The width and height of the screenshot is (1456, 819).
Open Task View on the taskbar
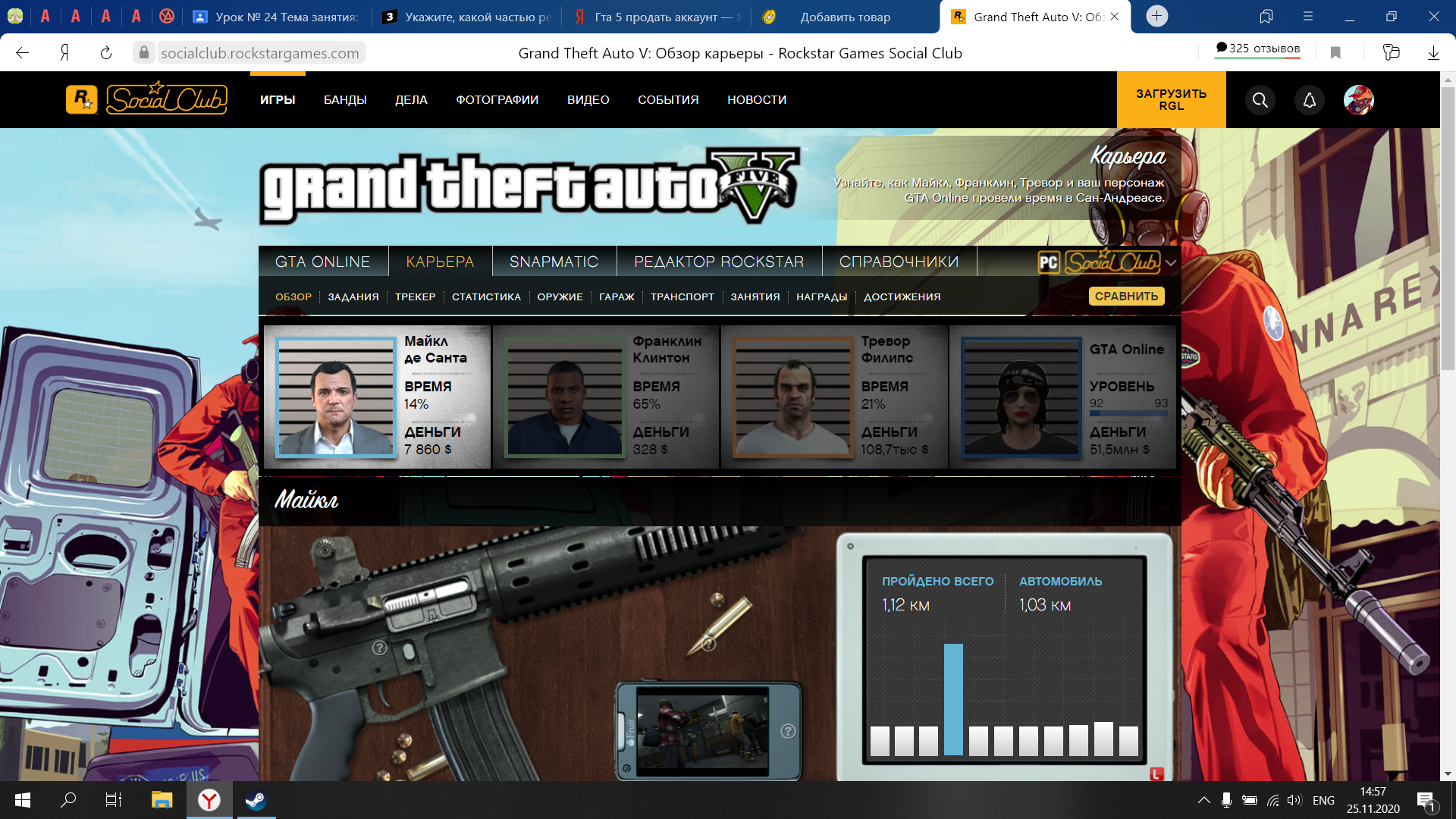tap(114, 800)
